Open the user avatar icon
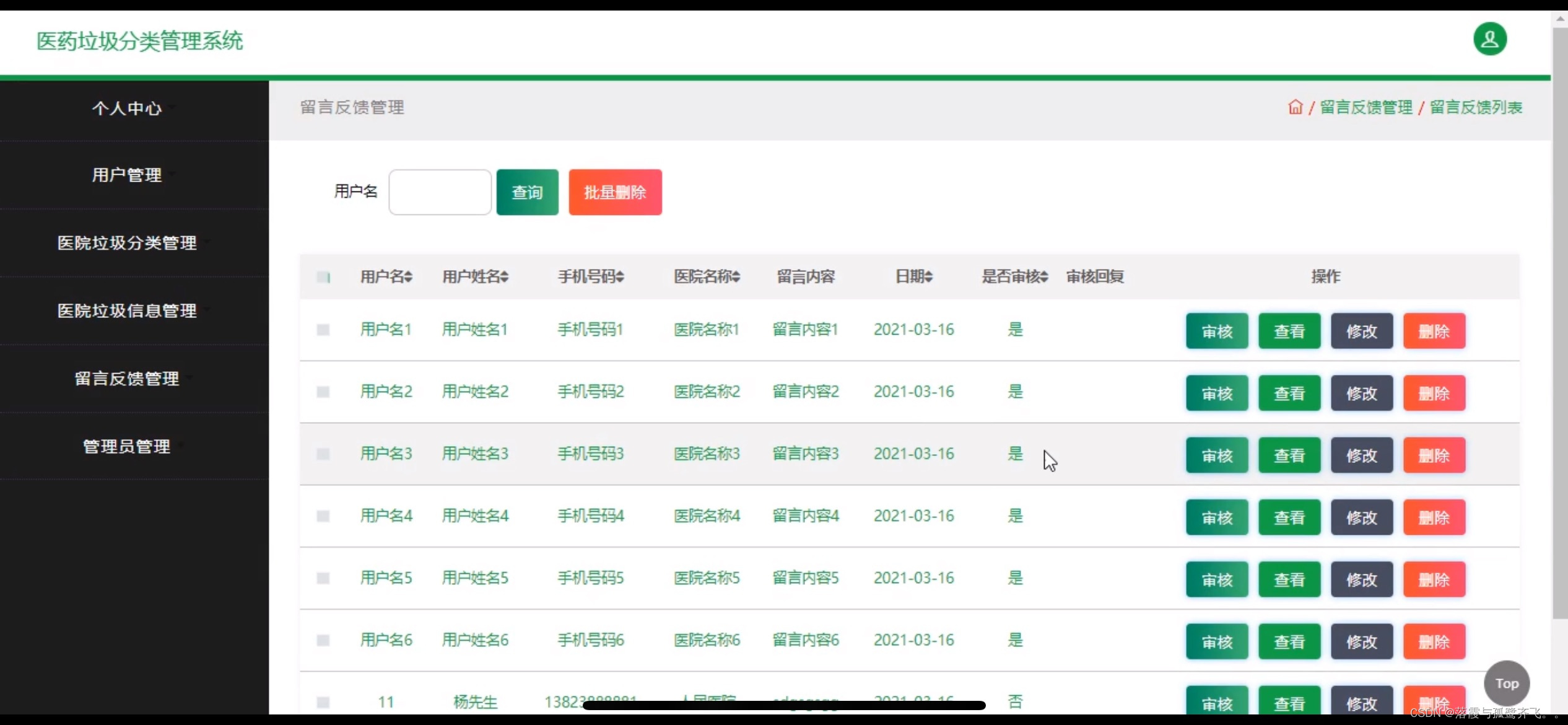1568x725 pixels. pos(1489,39)
